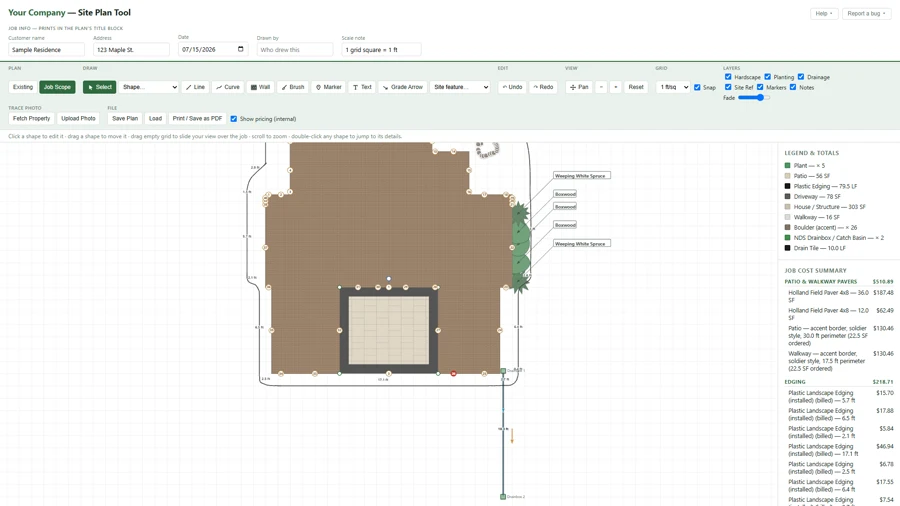Click the Date field showing 07/15/2026
Image resolution: width=900 pixels, height=506 pixels.
213,49
